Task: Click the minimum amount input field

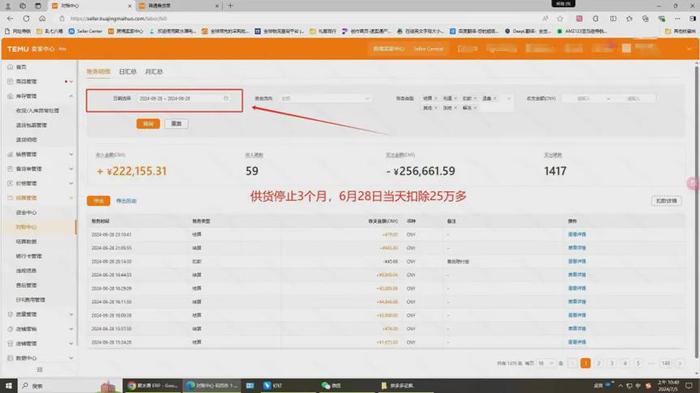Action: pyautogui.click(x=583, y=98)
